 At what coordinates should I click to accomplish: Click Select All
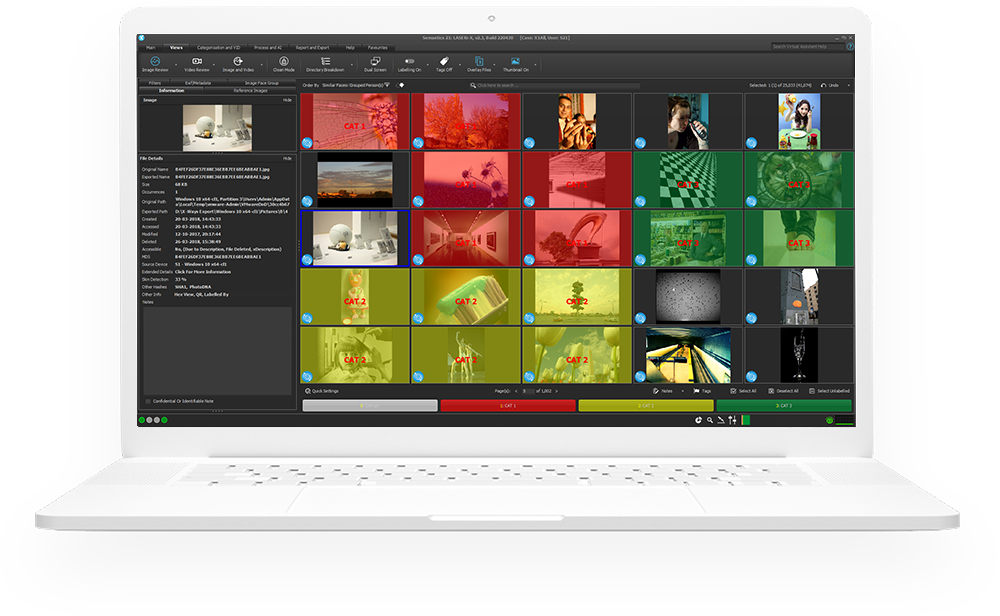(x=744, y=391)
